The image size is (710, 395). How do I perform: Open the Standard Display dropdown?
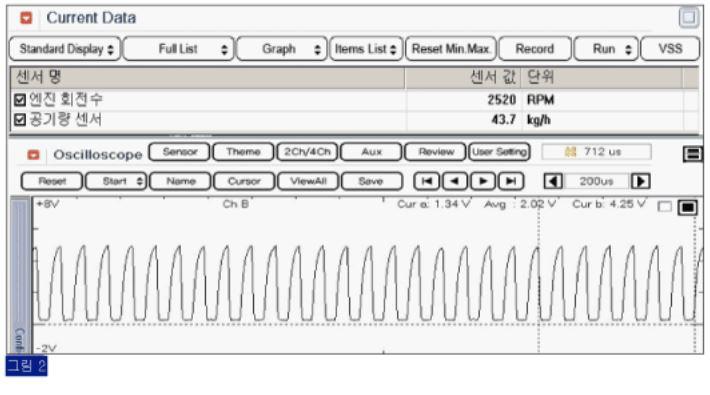click(x=65, y=49)
